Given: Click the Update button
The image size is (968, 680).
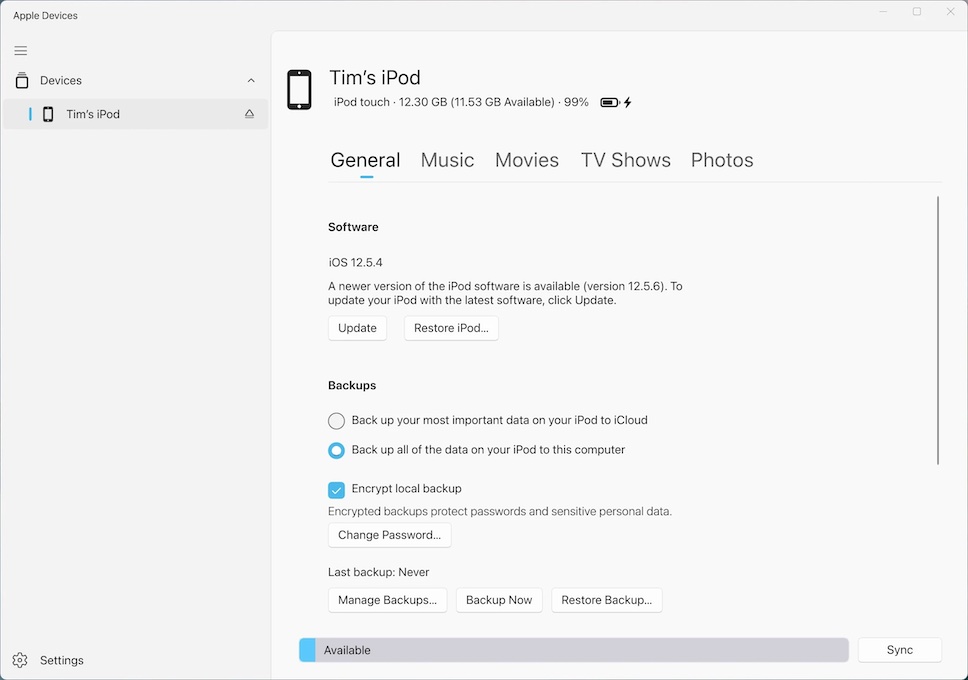Looking at the screenshot, I should (x=357, y=328).
